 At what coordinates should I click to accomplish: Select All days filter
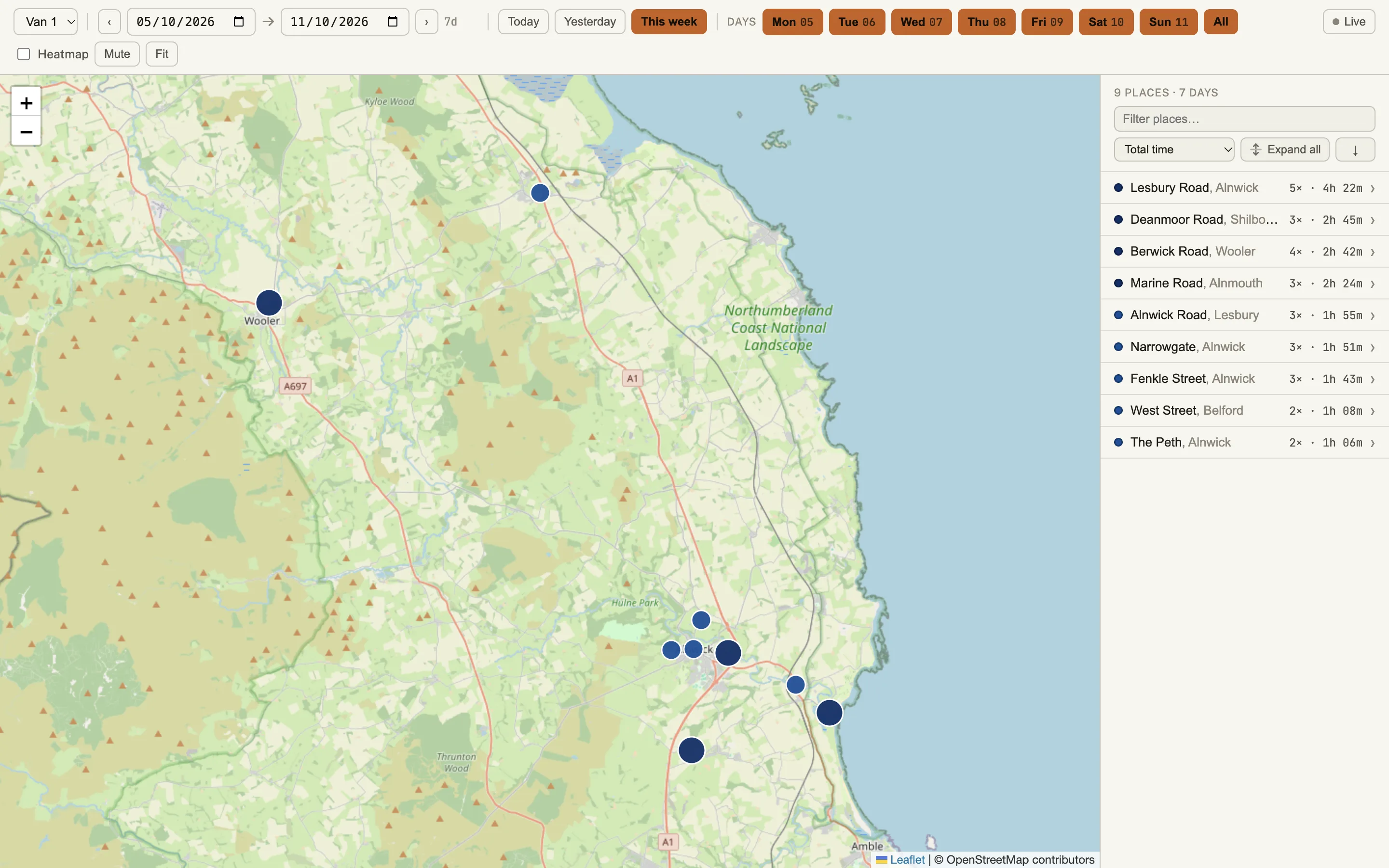click(x=1220, y=22)
